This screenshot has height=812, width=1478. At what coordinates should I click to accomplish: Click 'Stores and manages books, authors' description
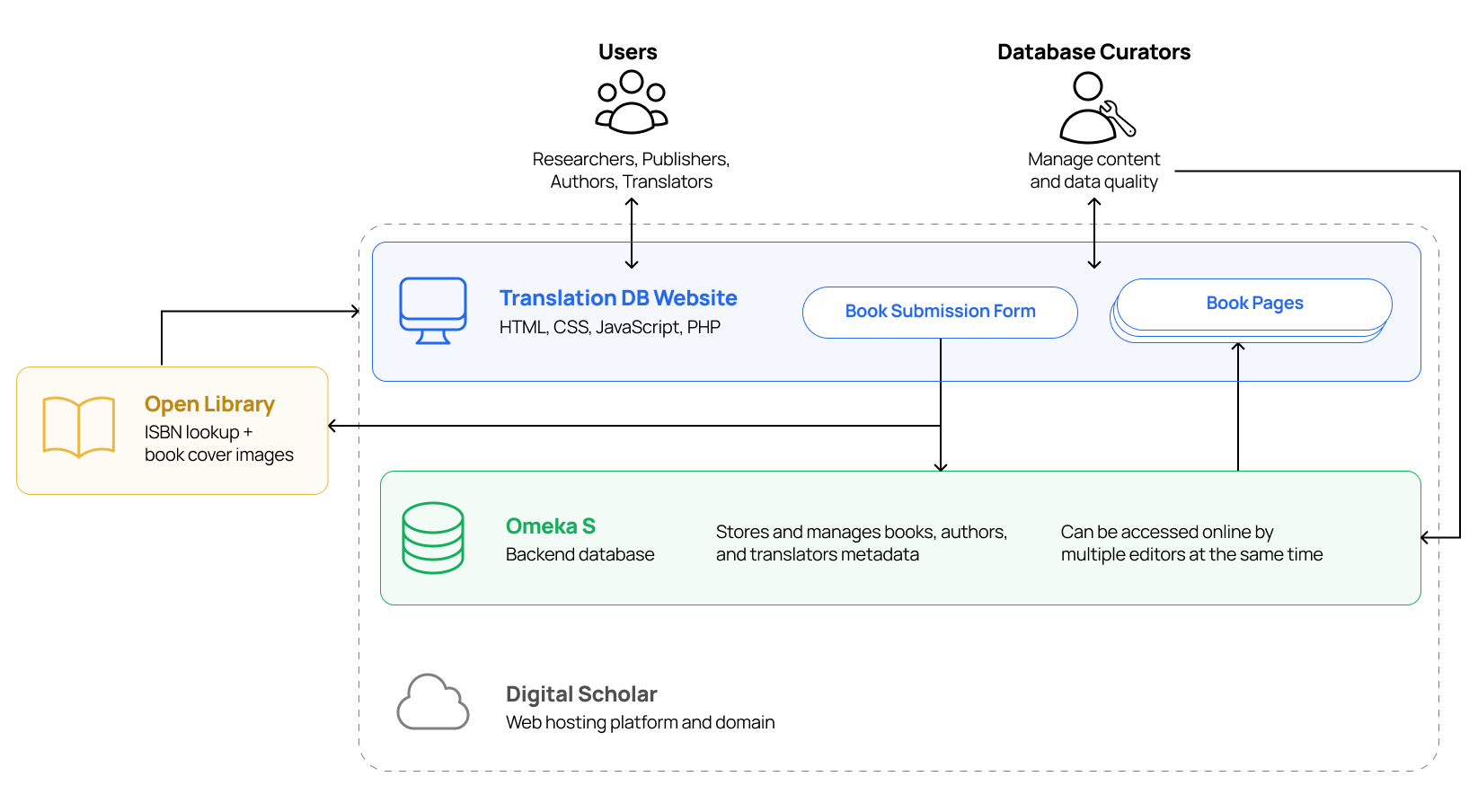tap(862, 543)
